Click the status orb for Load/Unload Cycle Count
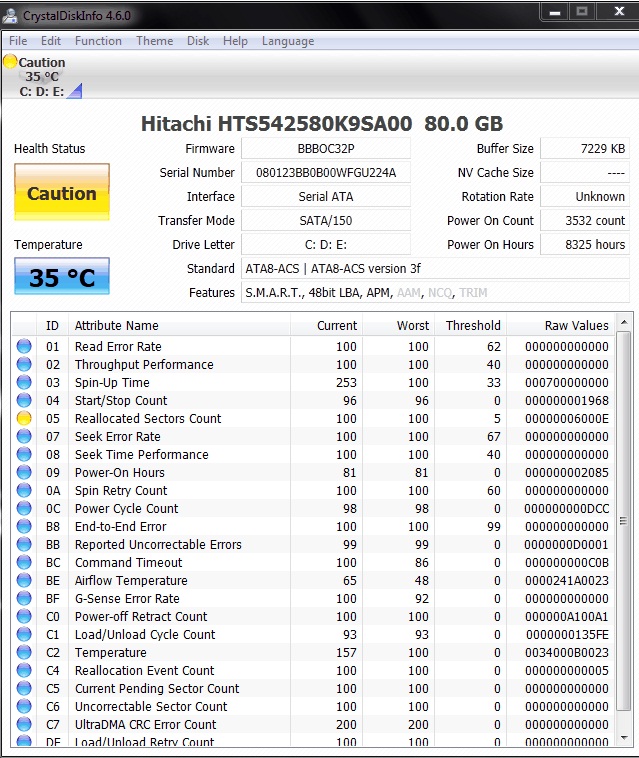Viewport: 639px width, 758px height. coord(24,634)
